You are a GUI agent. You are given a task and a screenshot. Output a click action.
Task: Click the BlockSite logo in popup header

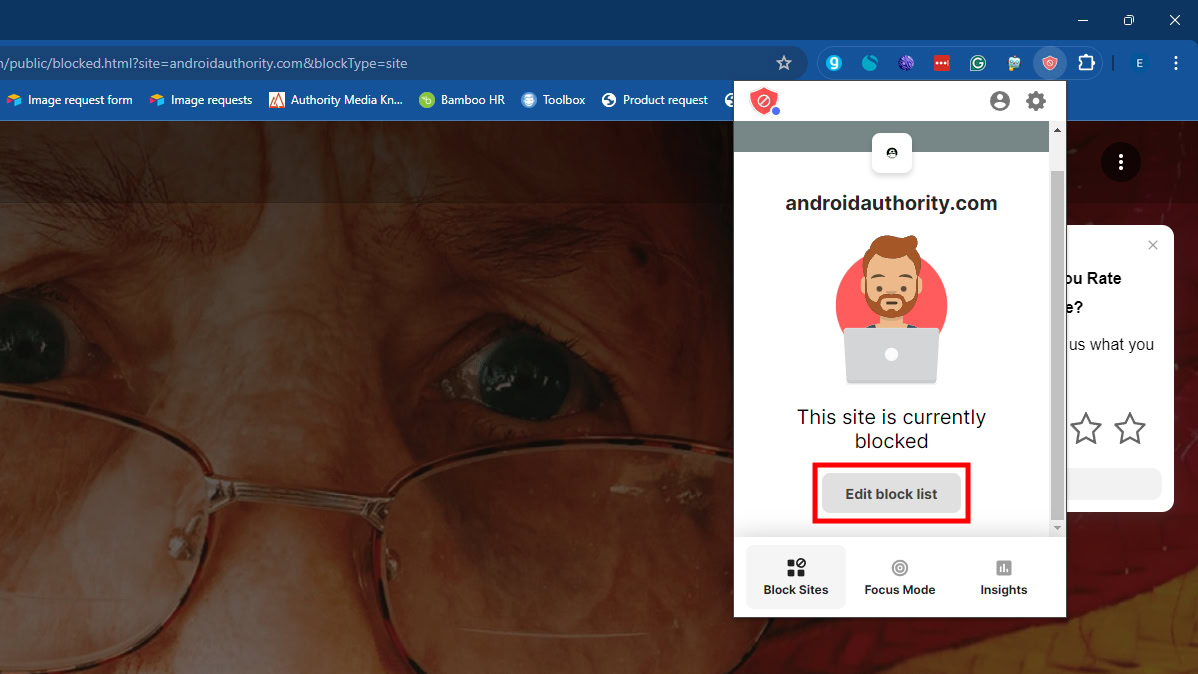click(x=764, y=101)
